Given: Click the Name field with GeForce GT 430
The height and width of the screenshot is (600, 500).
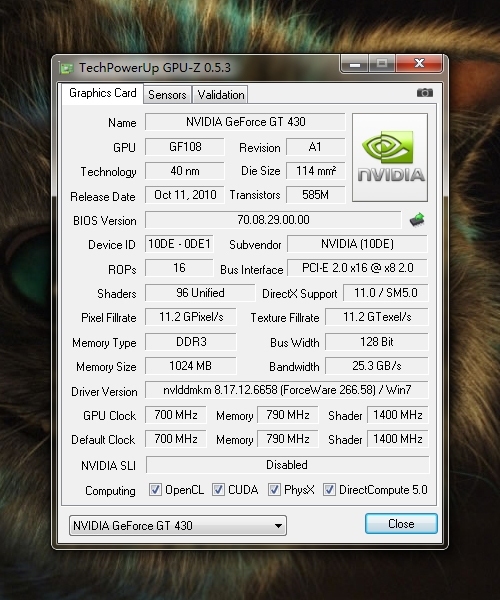Looking at the screenshot, I should point(245,122).
